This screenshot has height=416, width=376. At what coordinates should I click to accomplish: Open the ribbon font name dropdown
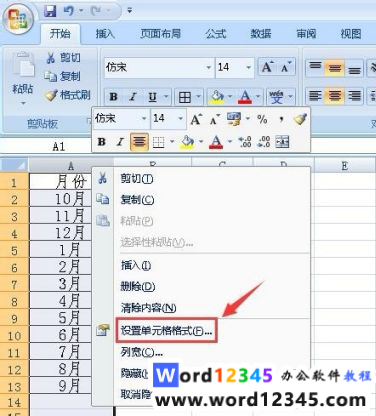coord(209,68)
